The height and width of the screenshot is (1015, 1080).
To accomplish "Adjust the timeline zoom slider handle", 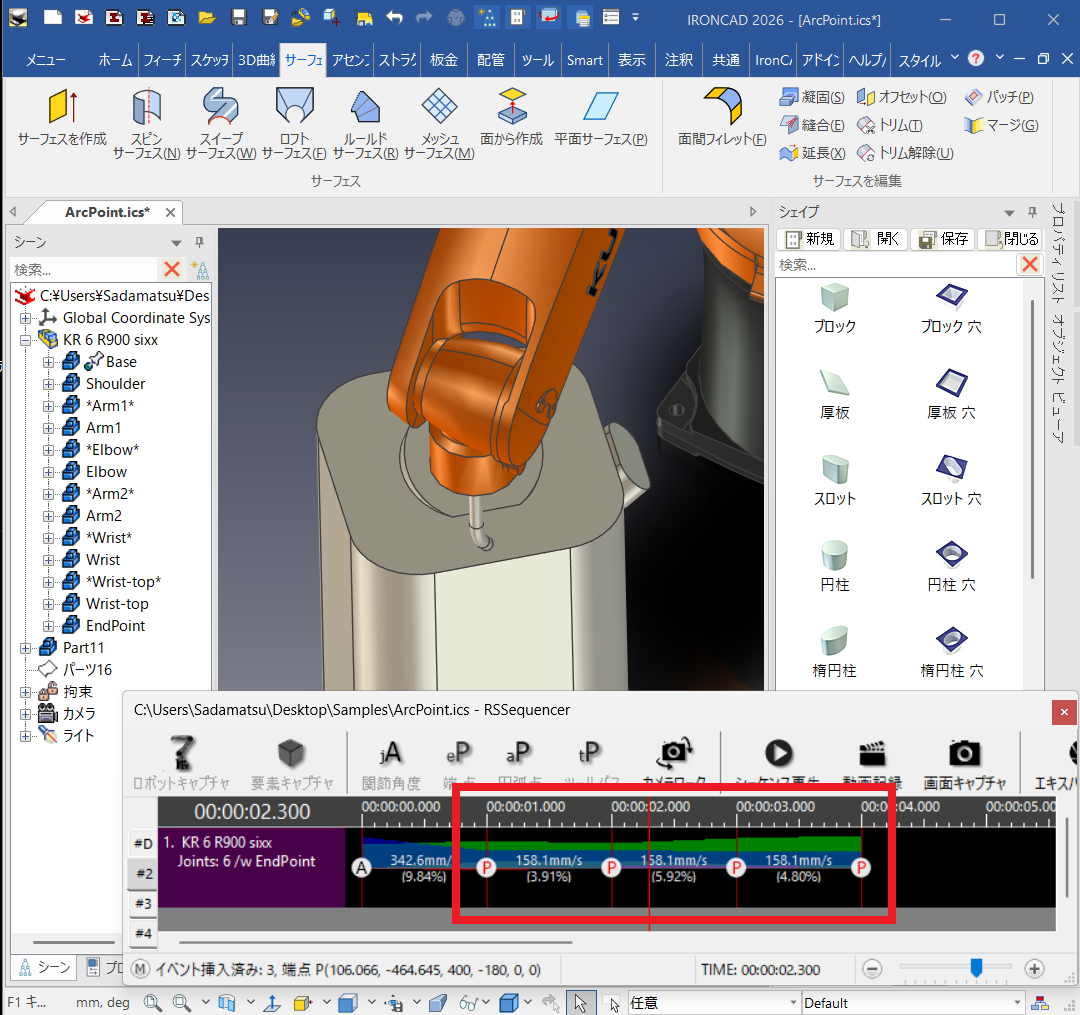I will coord(976,968).
